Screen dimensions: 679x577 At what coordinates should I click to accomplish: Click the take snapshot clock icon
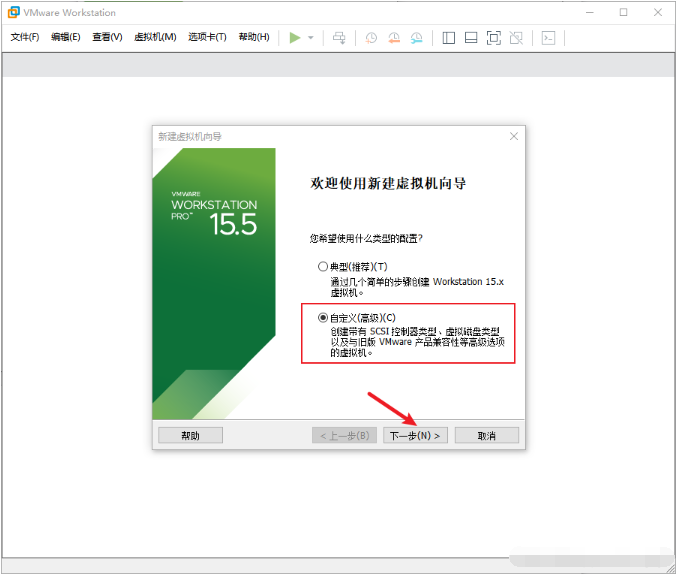coord(371,38)
